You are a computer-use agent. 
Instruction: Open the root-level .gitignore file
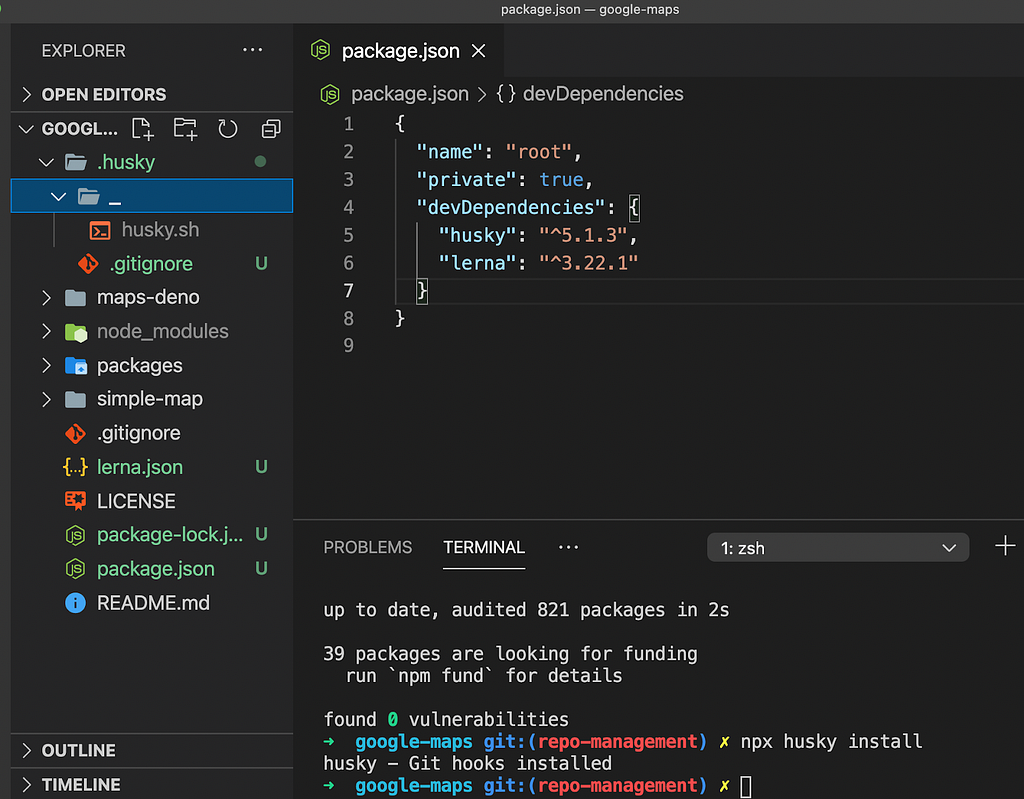coord(138,433)
